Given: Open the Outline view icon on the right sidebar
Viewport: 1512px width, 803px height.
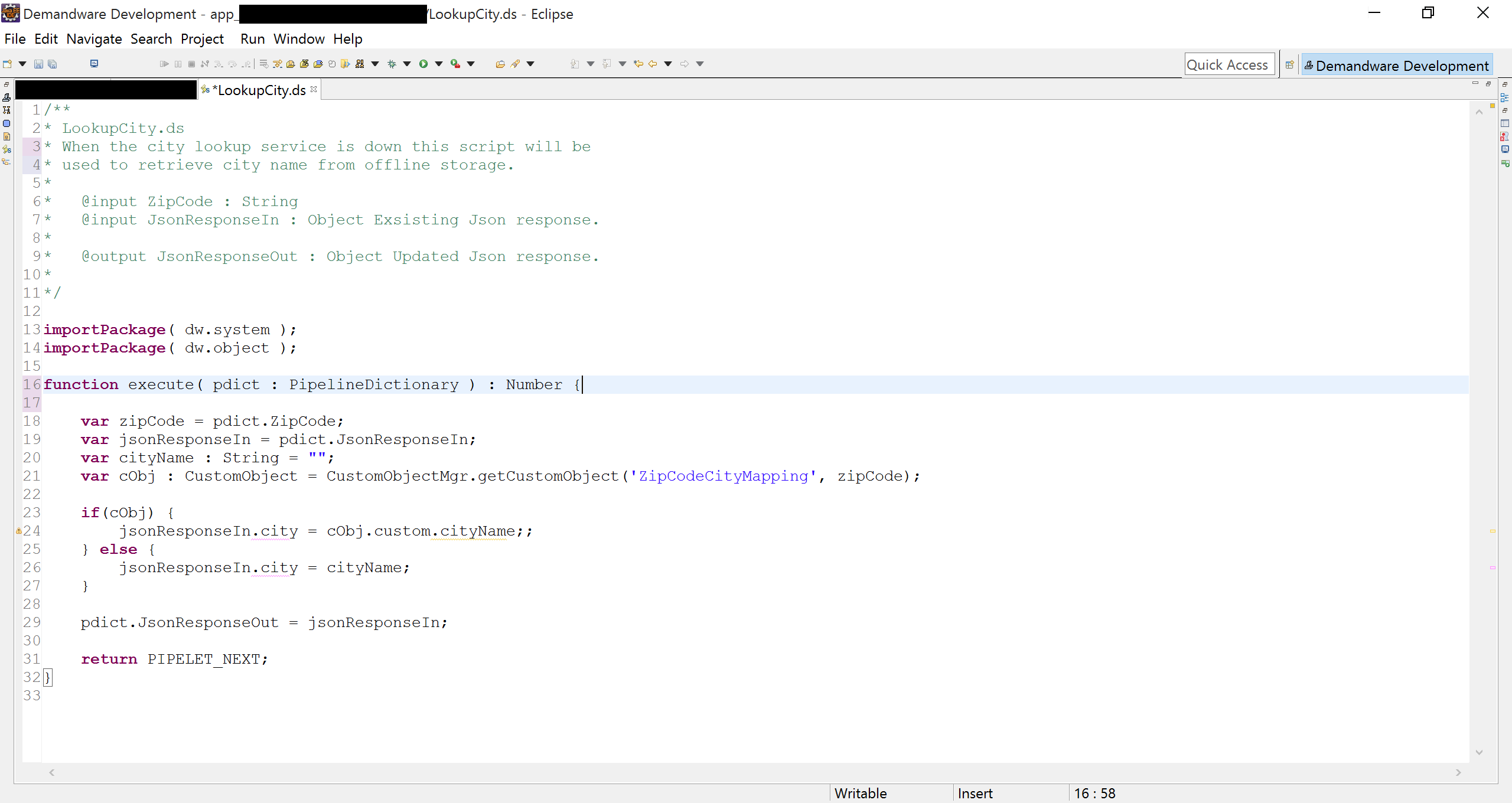Looking at the screenshot, I should tap(1505, 97).
